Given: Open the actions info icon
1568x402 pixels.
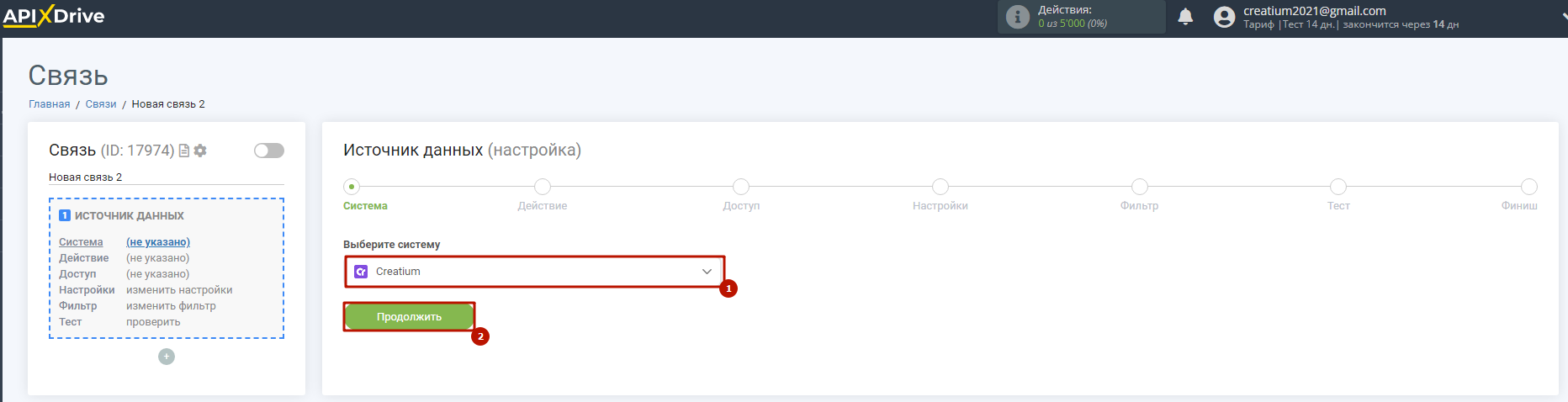Looking at the screenshot, I should coord(1018,17).
